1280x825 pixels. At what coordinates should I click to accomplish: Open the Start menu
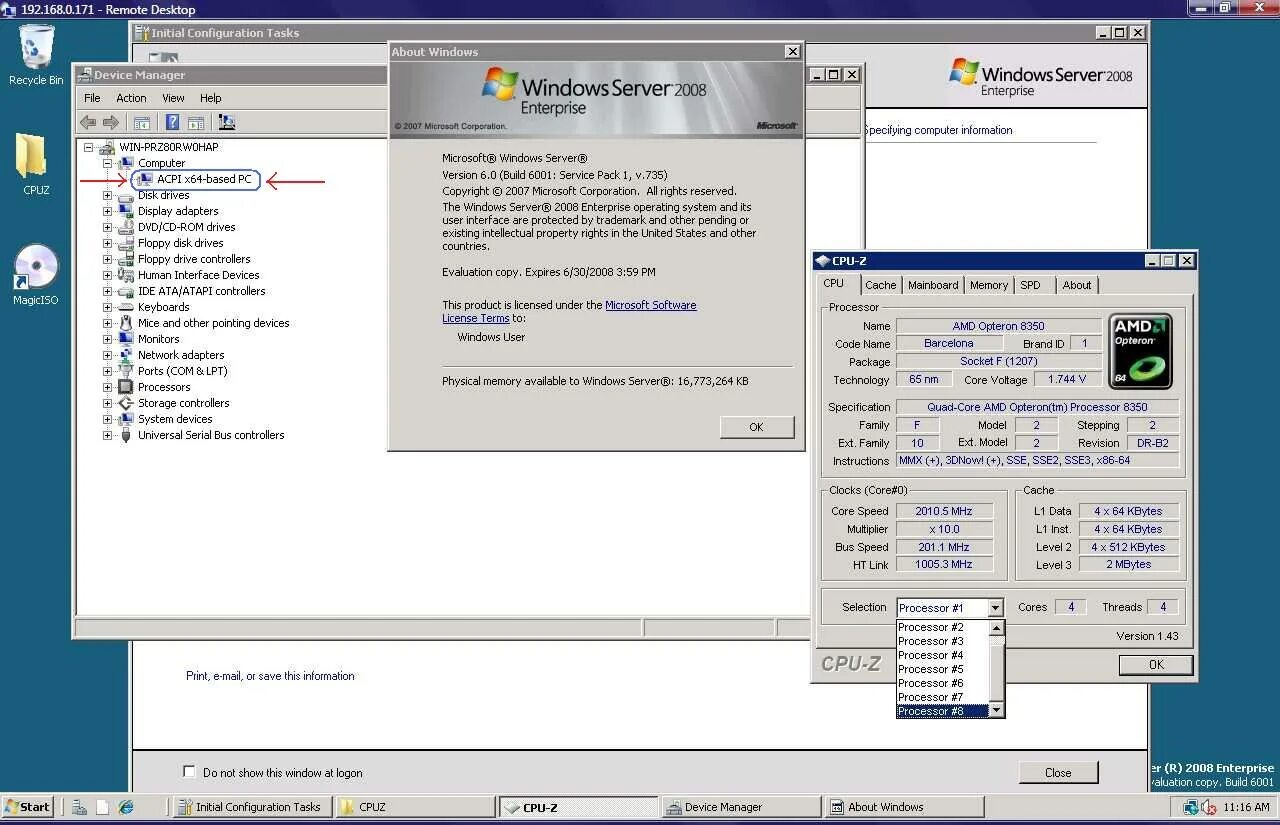[28, 807]
